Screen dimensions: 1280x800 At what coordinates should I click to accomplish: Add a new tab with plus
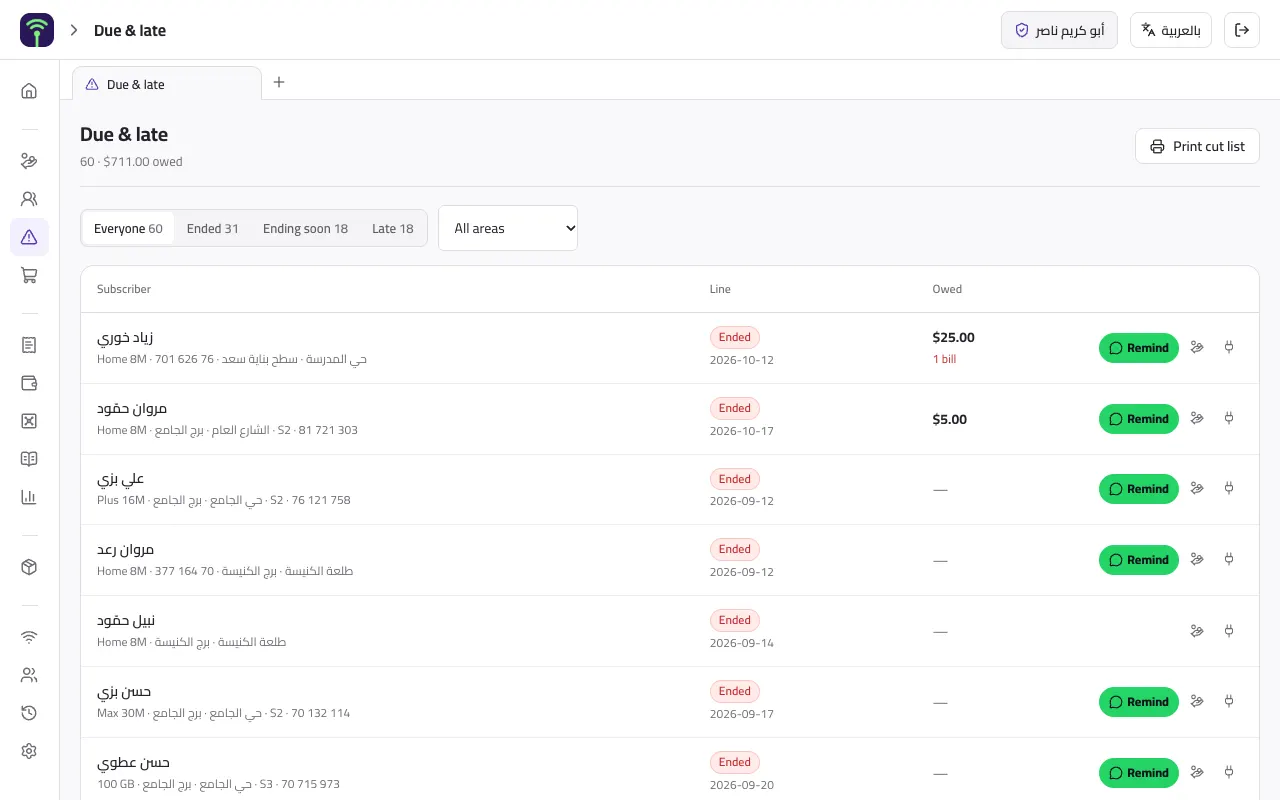point(279,82)
